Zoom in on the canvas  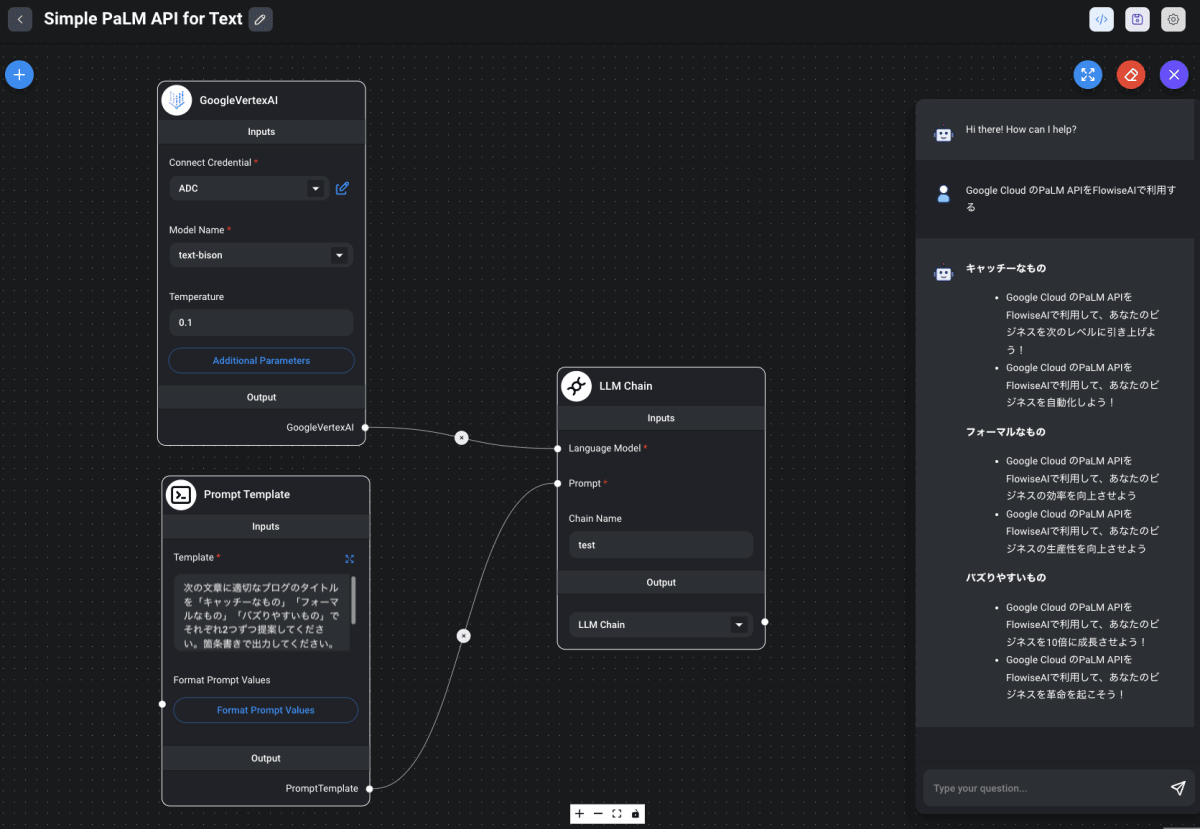(x=579, y=814)
